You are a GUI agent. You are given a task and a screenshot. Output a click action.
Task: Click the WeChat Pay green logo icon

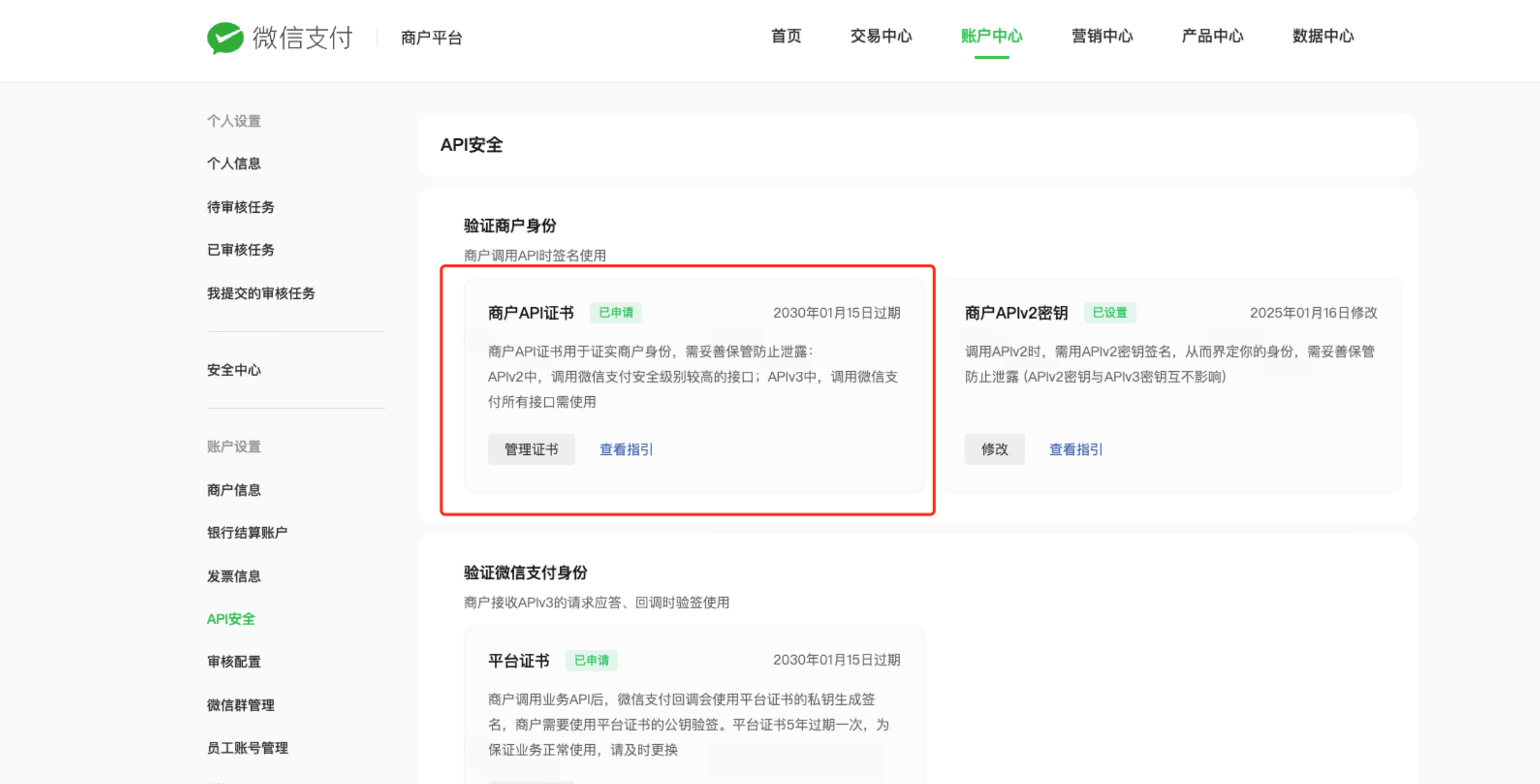pos(225,38)
